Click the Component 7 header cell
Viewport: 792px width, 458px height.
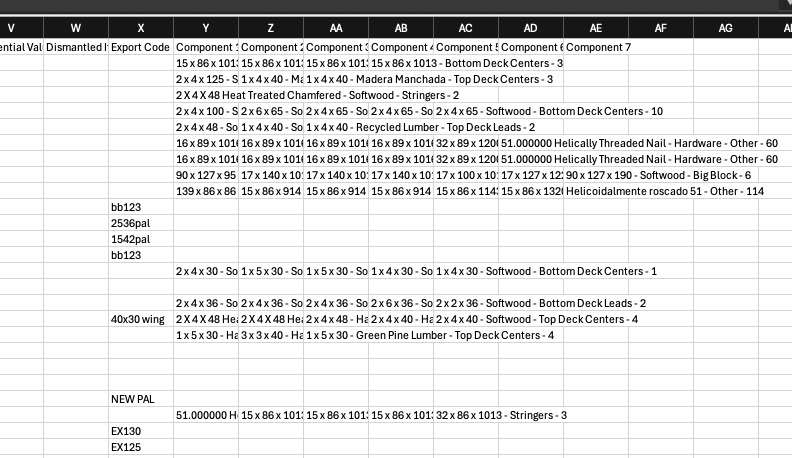pyautogui.click(x=596, y=47)
